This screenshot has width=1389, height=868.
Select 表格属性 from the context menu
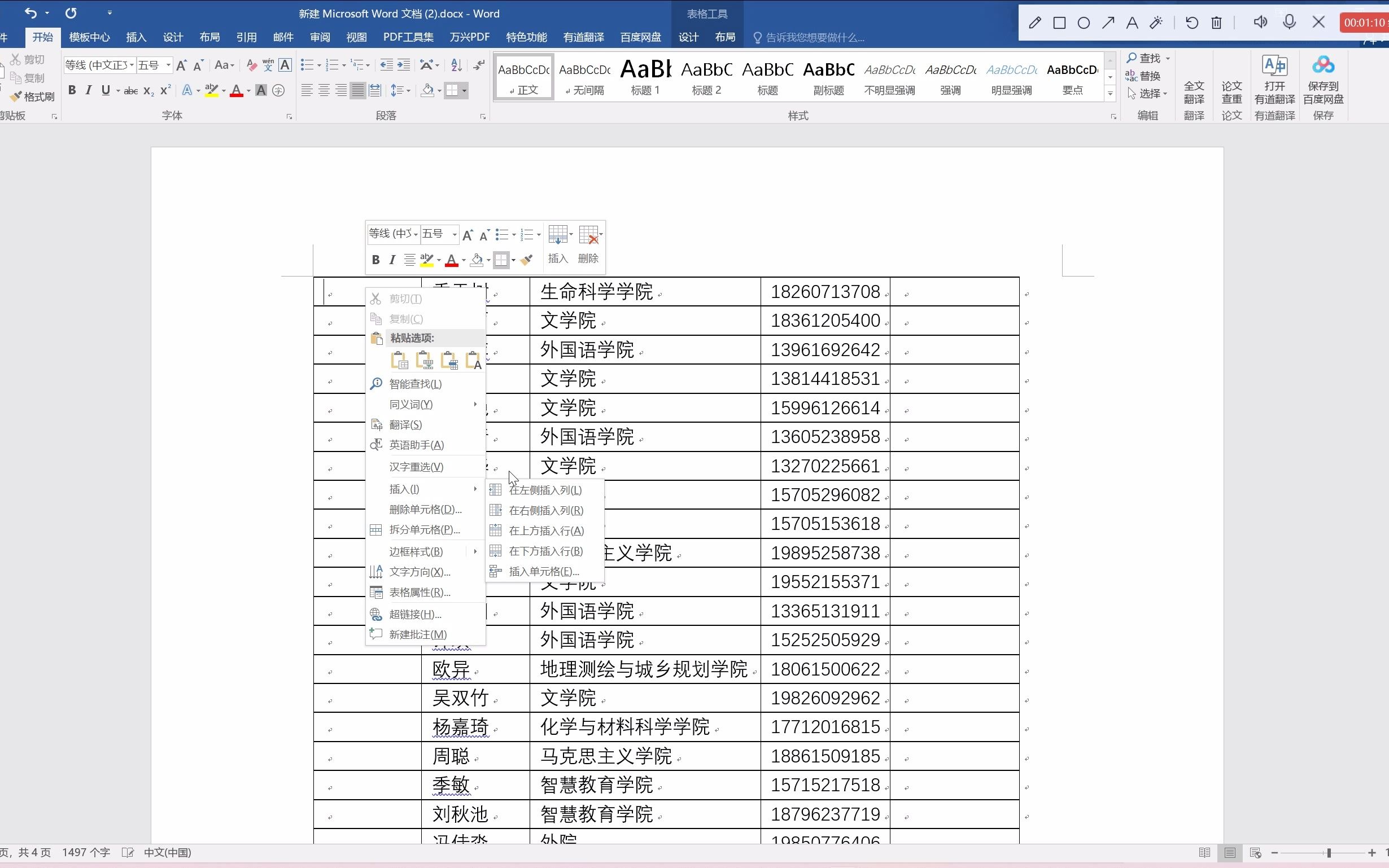tap(418, 592)
